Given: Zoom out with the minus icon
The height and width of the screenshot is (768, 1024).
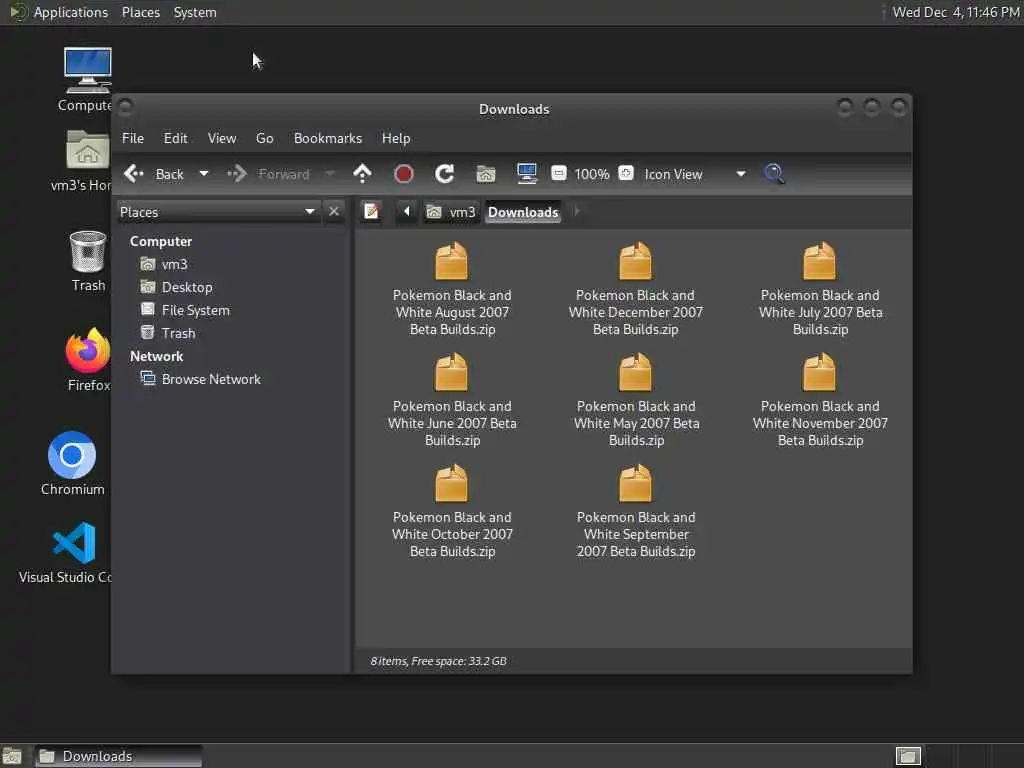Looking at the screenshot, I should (559, 173).
